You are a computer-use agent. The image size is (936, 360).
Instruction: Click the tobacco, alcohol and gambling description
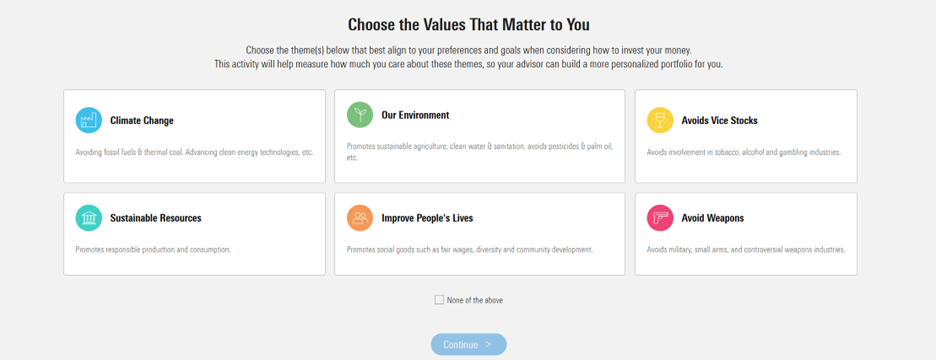(744, 152)
